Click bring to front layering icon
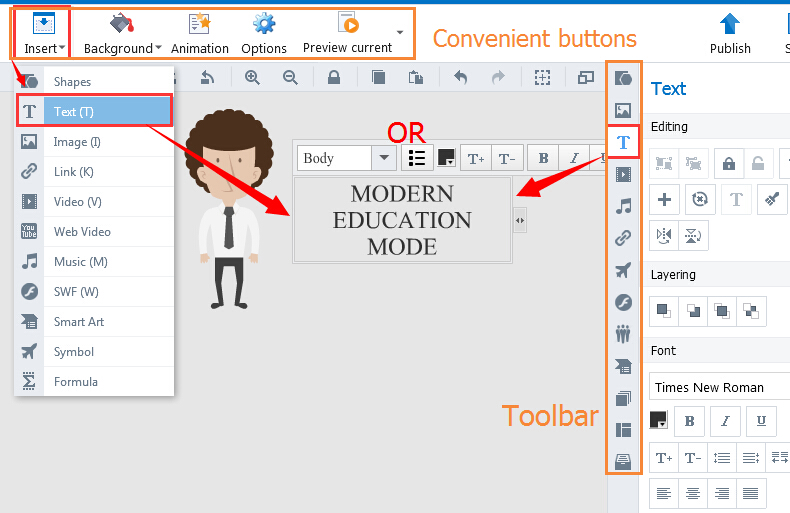This screenshot has height=513, width=790. pos(664,311)
